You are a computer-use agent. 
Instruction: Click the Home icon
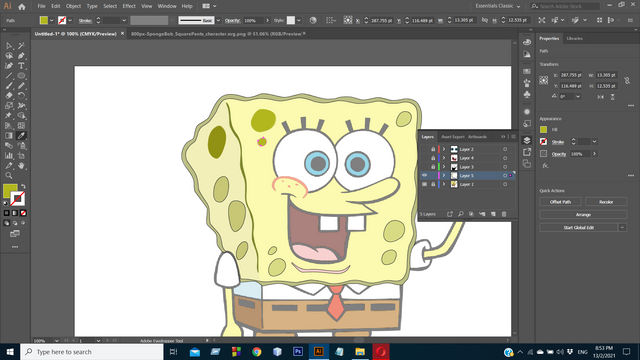coord(22,7)
